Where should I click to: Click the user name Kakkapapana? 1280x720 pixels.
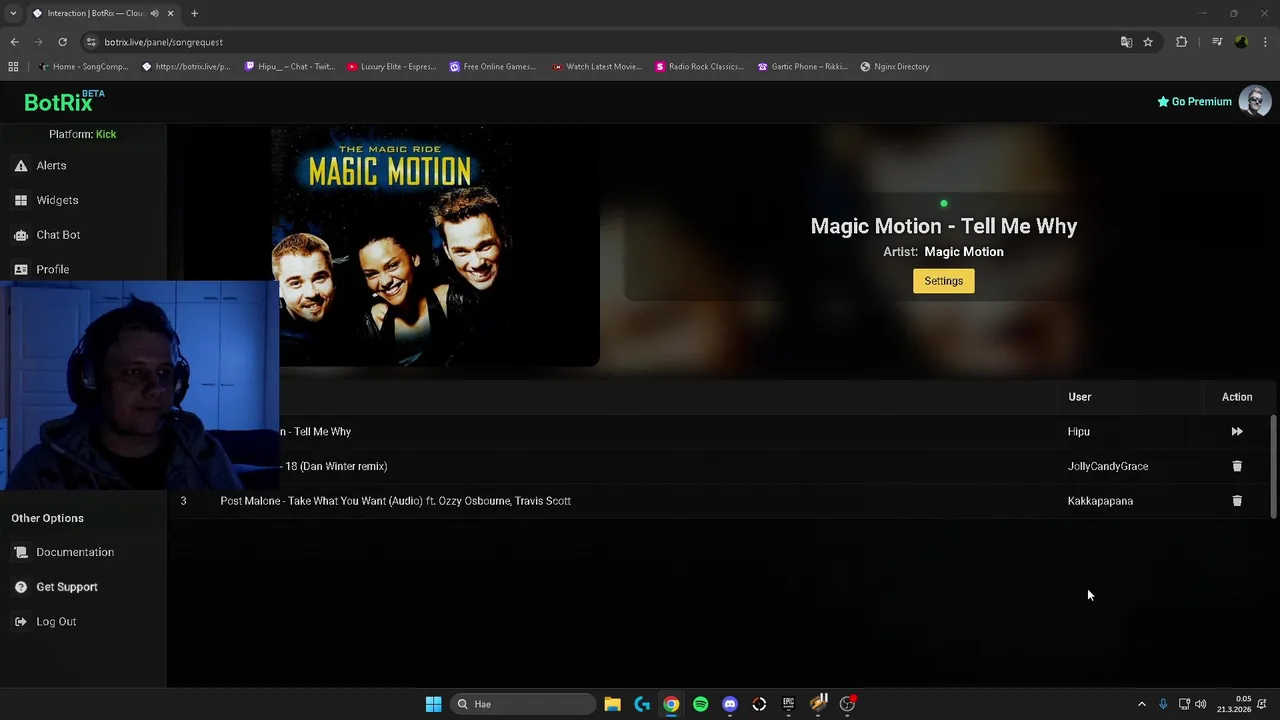coord(1100,501)
